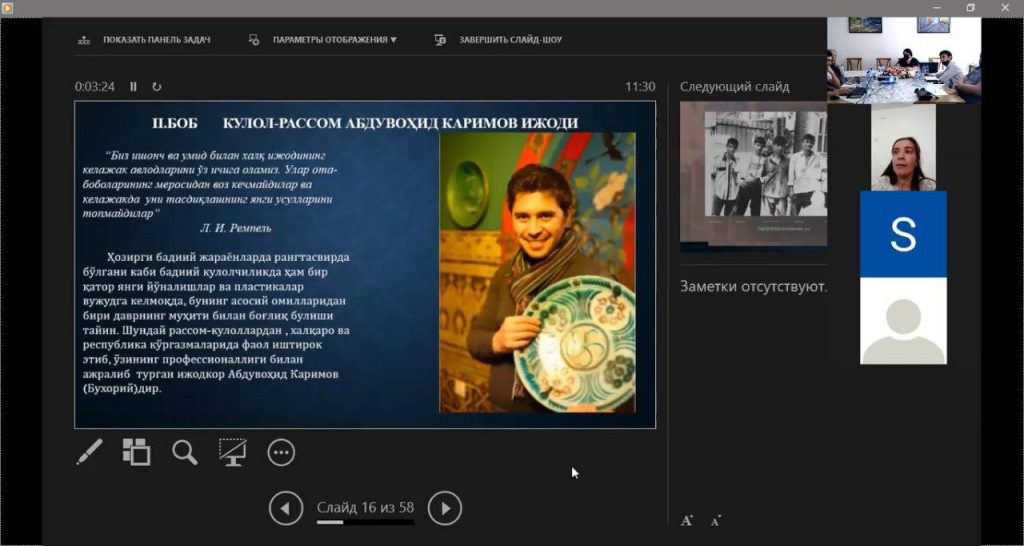Go to the previous slide

[285, 509]
